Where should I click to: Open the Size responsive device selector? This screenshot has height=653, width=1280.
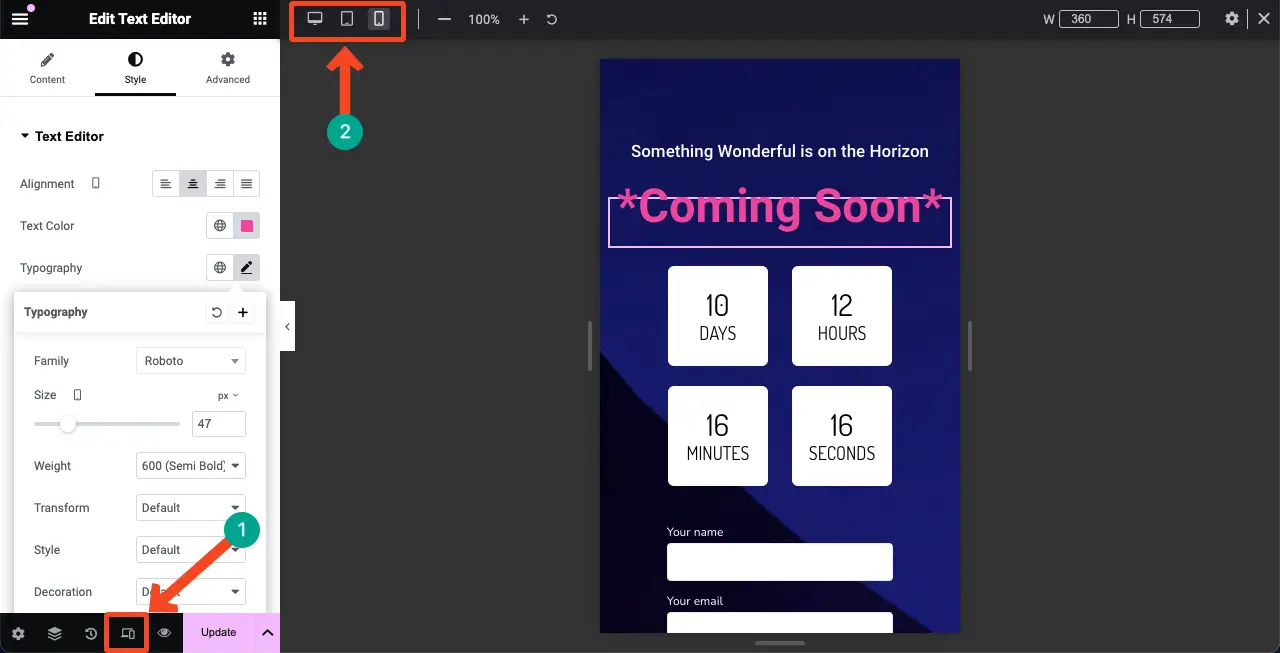click(78, 395)
